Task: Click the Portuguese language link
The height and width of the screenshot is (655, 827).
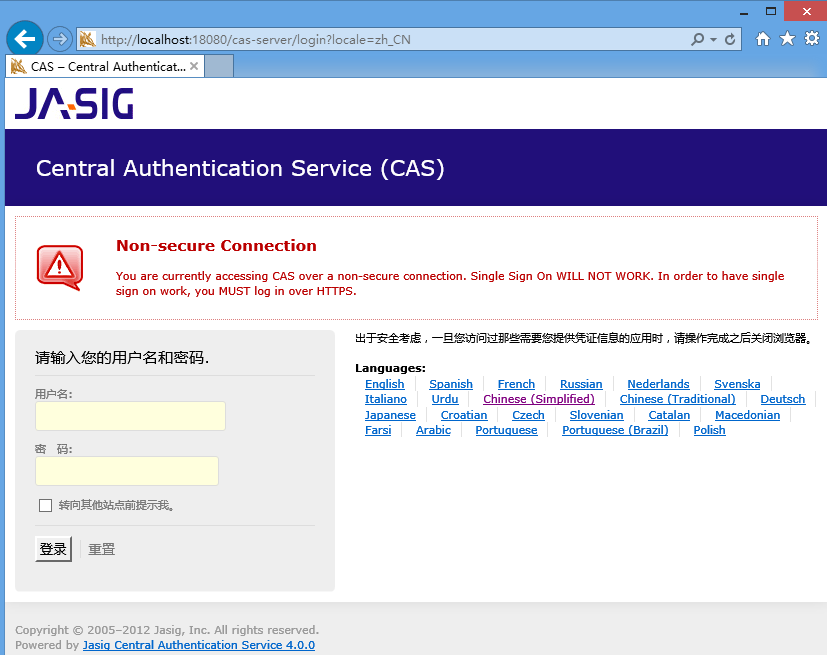Action: point(506,430)
